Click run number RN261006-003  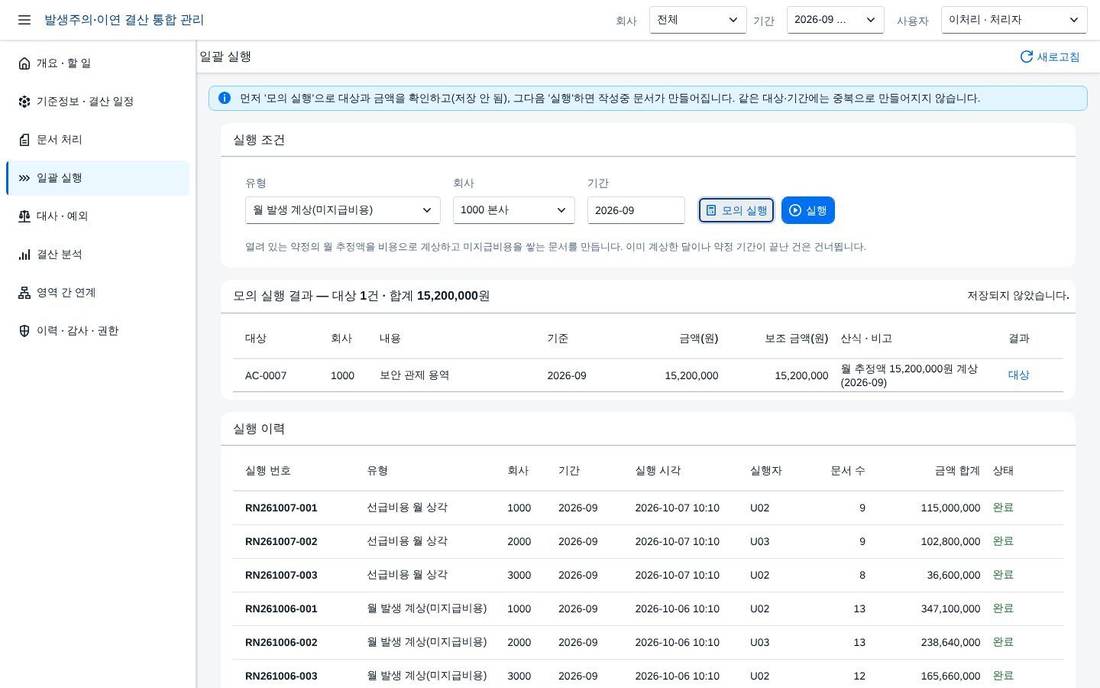click(x=281, y=676)
